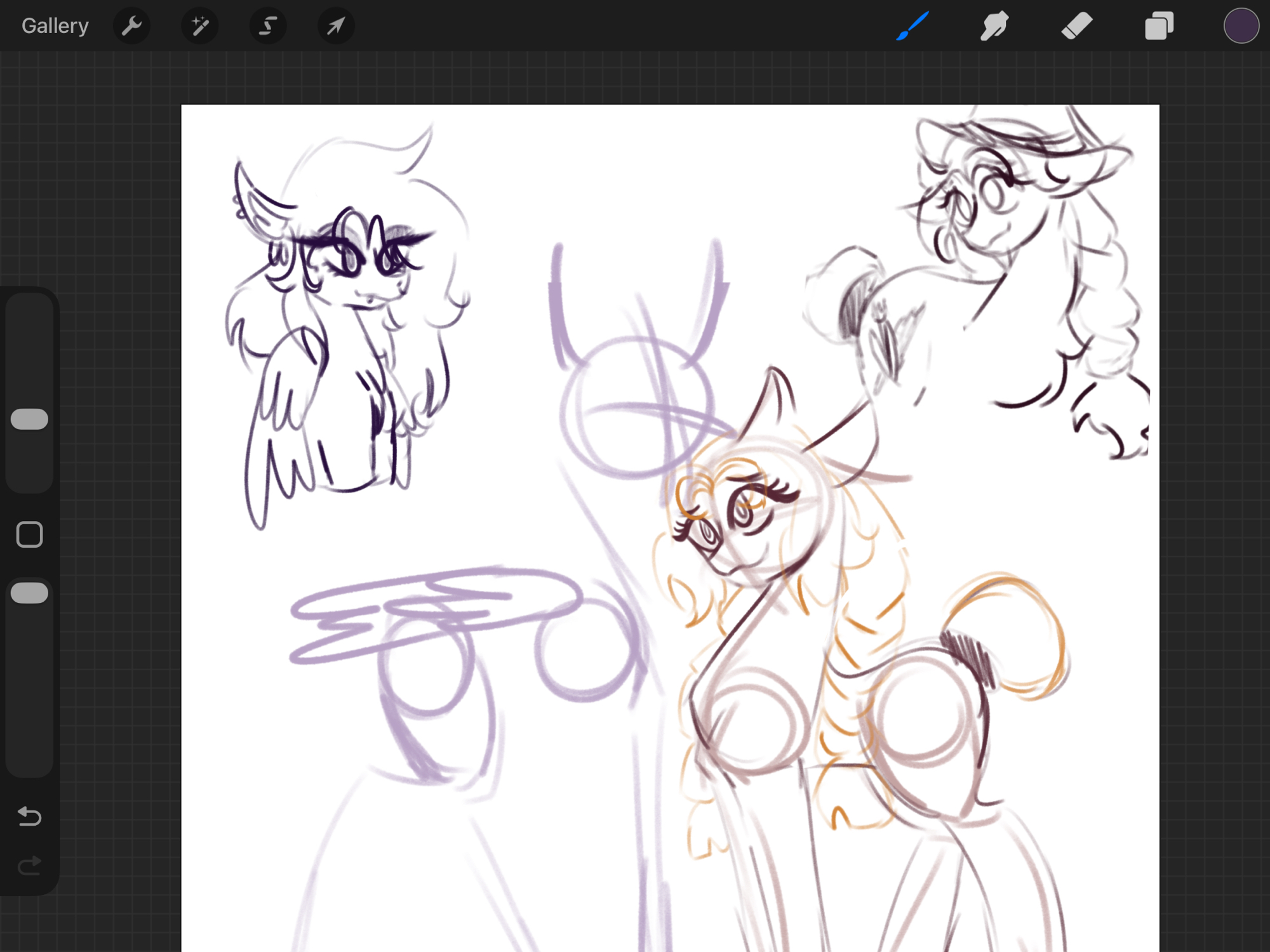Click the brush size slider handle

(30, 419)
